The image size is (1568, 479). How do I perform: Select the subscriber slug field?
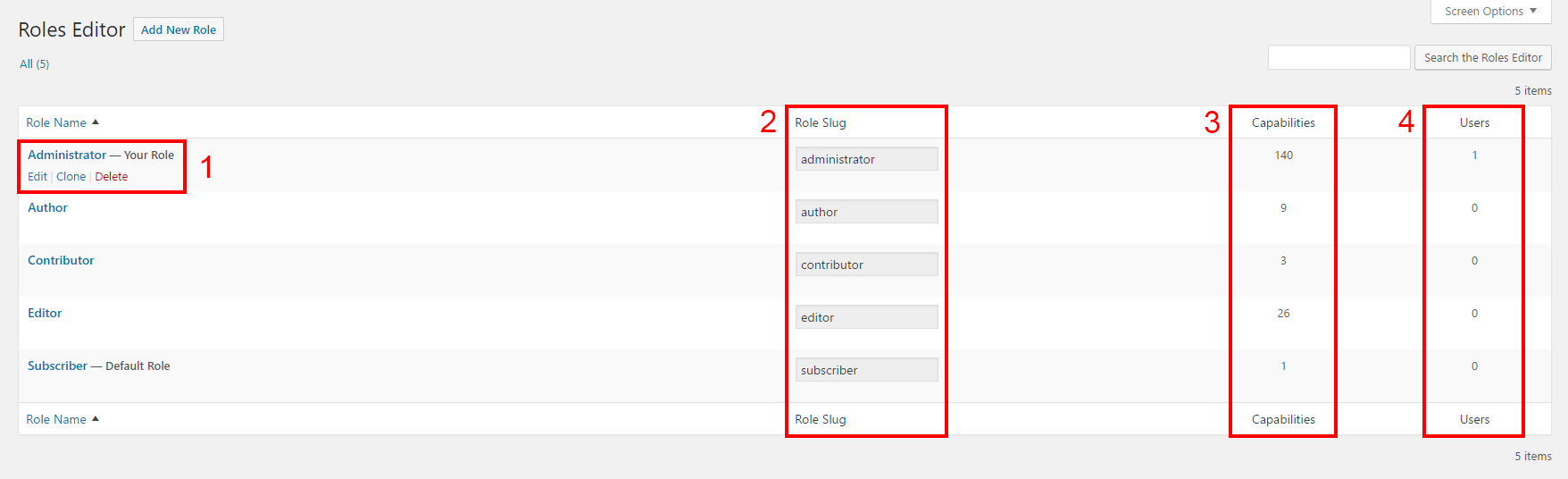(866, 370)
